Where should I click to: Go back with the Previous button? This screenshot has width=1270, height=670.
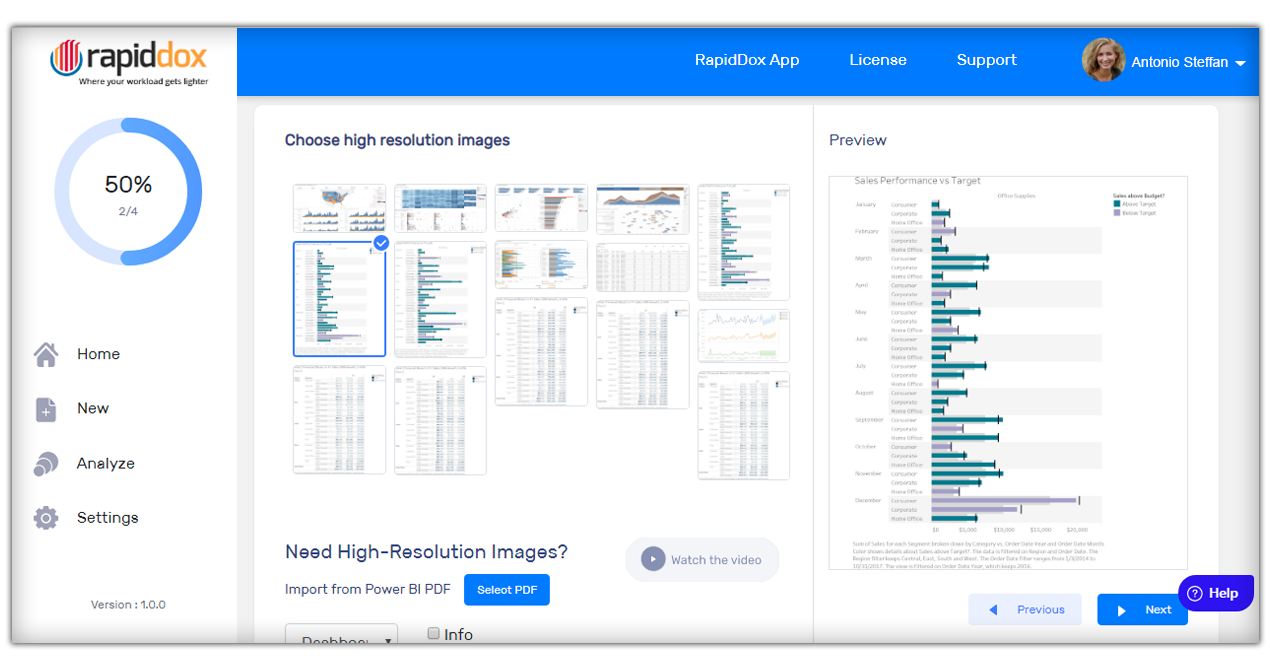point(1025,610)
